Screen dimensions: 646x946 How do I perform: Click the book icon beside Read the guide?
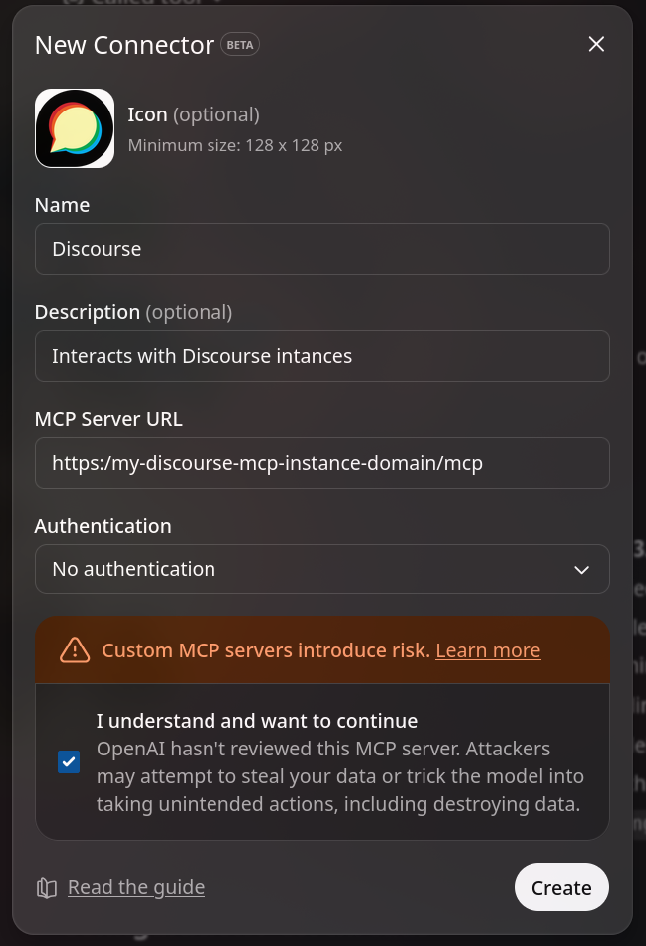click(x=44, y=887)
